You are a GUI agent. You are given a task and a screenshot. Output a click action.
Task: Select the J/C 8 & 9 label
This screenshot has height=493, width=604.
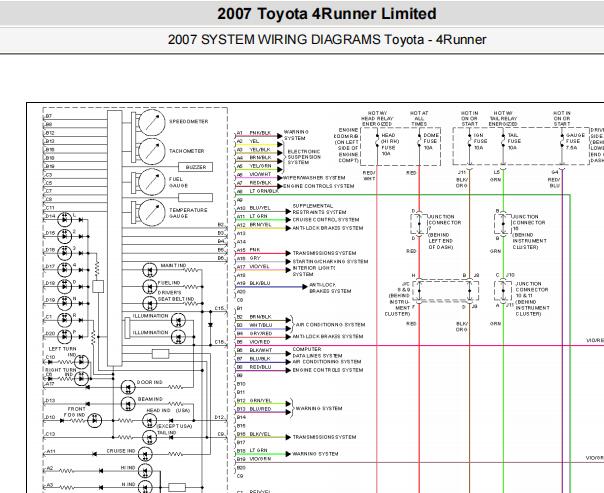click(x=399, y=299)
